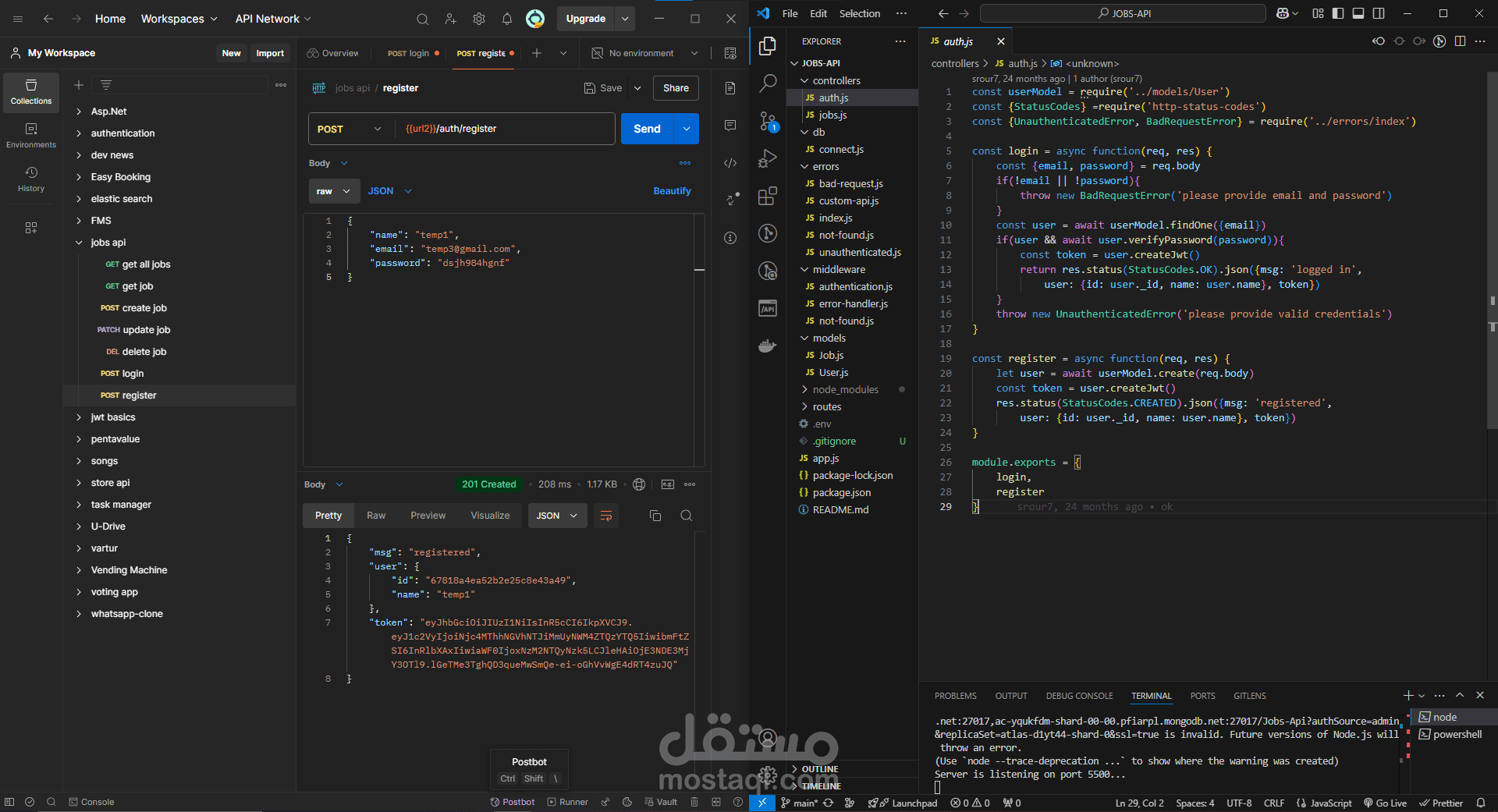The height and width of the screenshot is (812, 1498).
Task: Open VS Code Source Control view
Action: tap(768, 121)
